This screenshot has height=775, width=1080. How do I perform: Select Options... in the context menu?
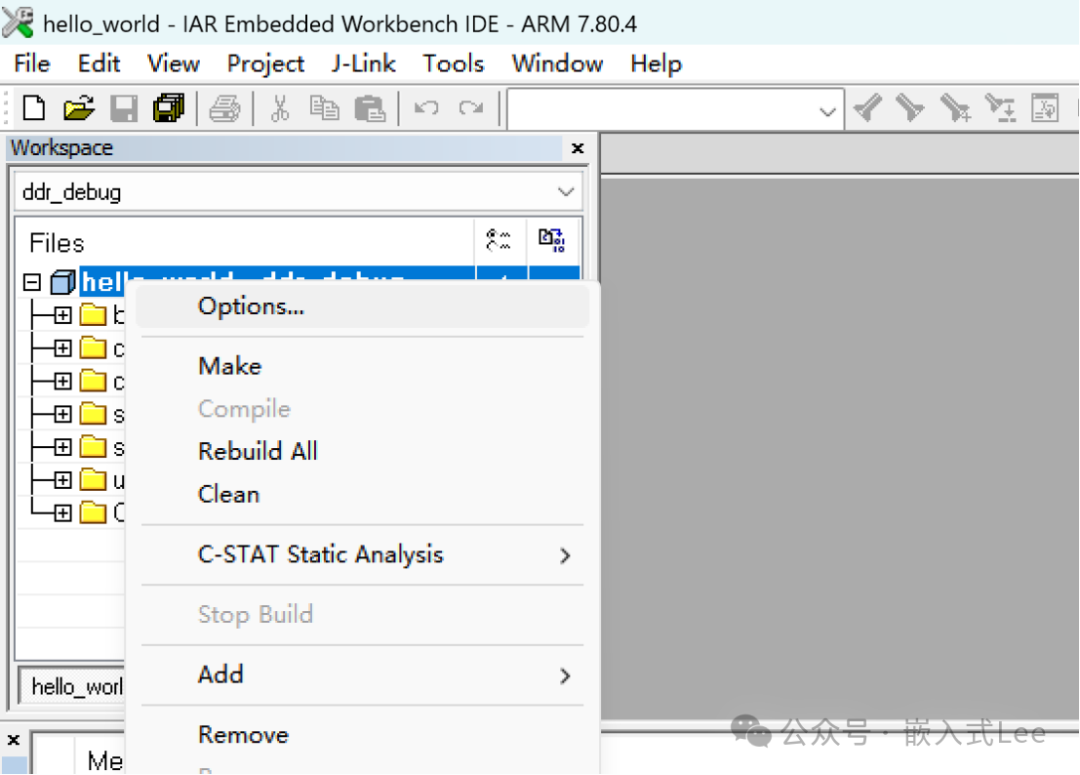[250, 306]
